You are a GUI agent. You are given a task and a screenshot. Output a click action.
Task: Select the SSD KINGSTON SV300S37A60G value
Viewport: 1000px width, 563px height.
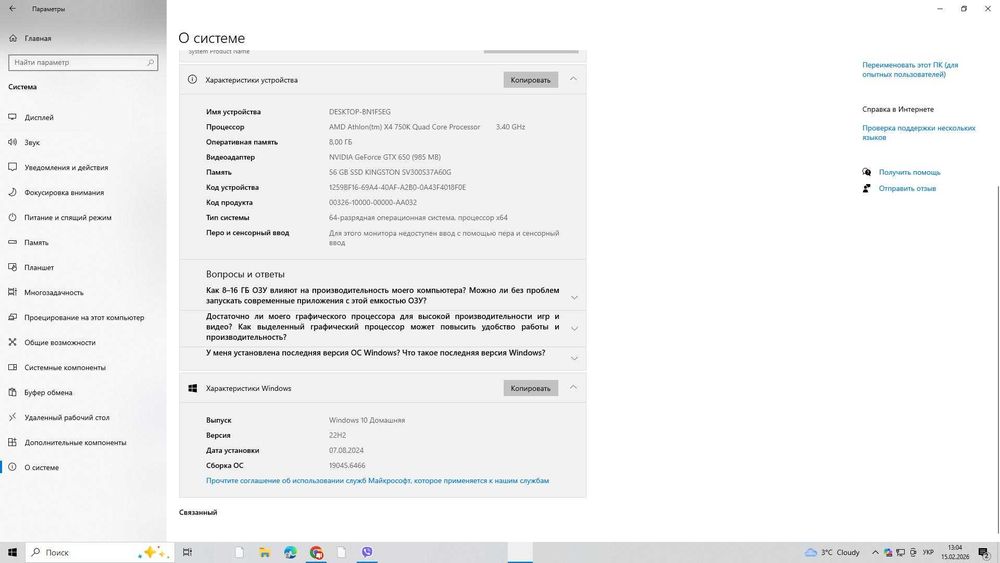click(390, 172)
